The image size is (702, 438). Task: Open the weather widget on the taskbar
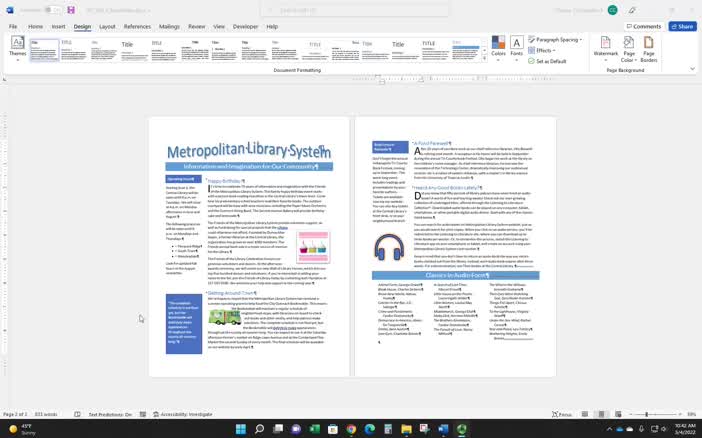[21, 429]
